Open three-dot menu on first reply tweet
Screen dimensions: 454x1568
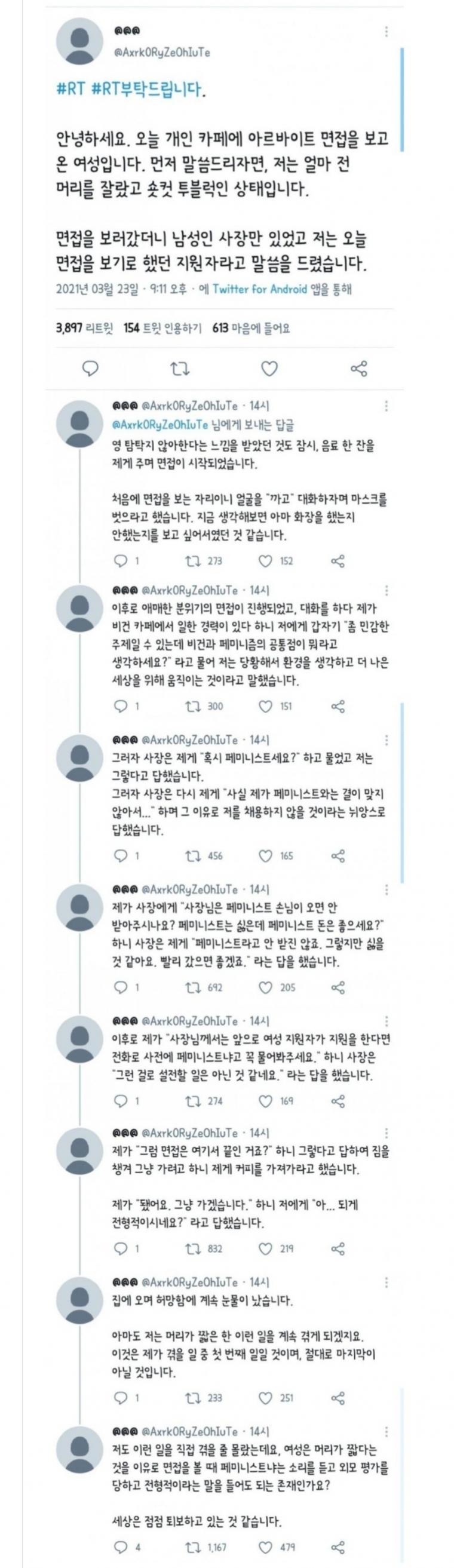pos(386,406)
